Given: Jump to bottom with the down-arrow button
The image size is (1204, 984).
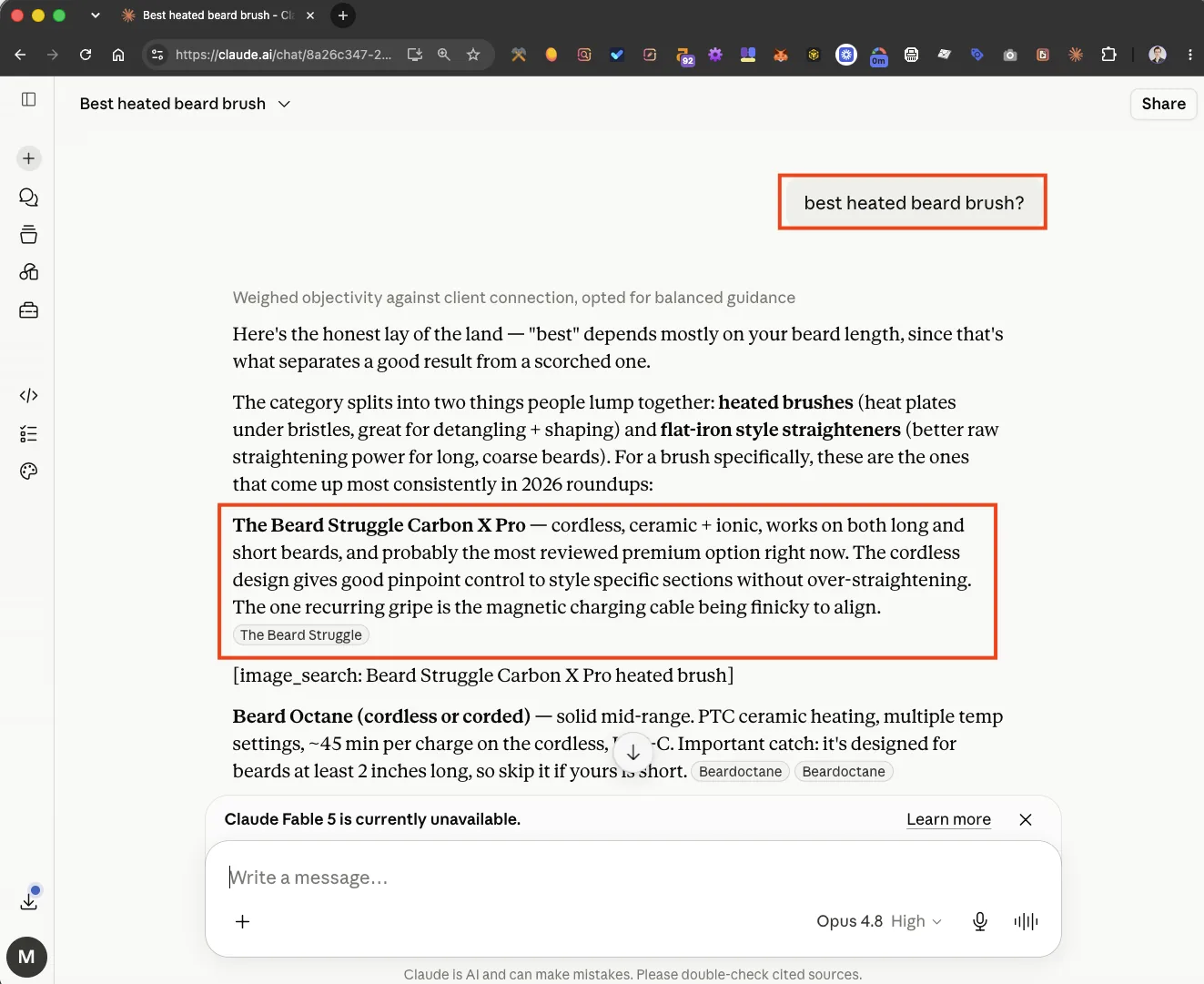Looking at the screenshot, I should click(x=633, y=753).
